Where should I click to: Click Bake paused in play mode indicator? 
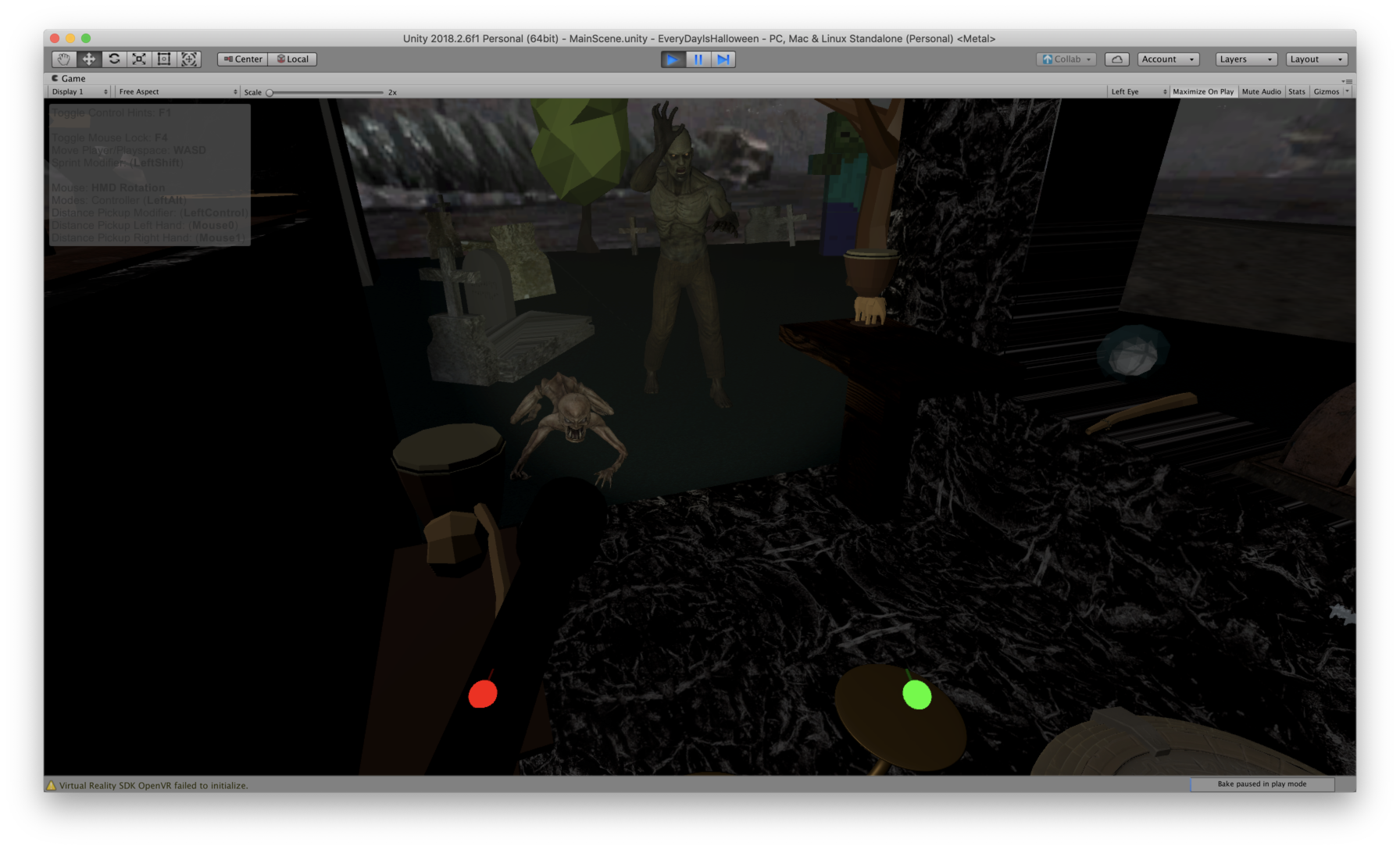point(1262,784)
